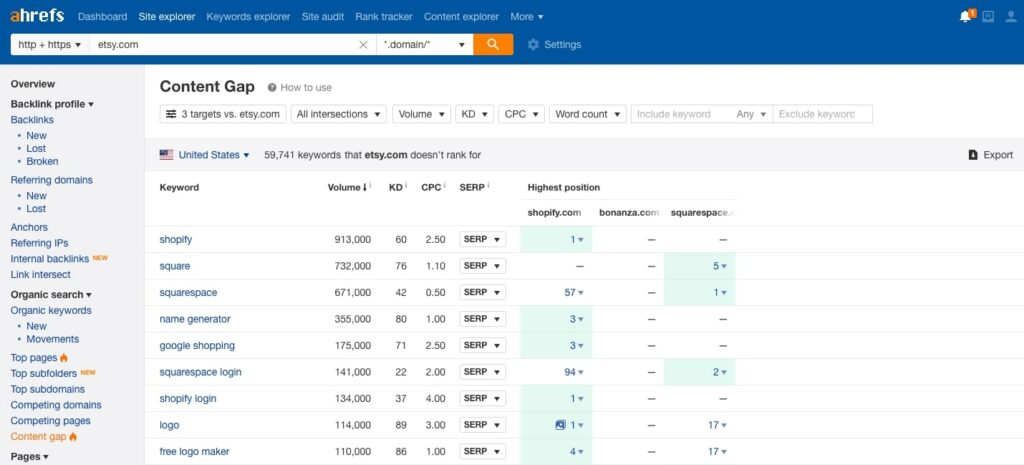Click the United States flag icon

pyautogui.click(x=167, y=155)
